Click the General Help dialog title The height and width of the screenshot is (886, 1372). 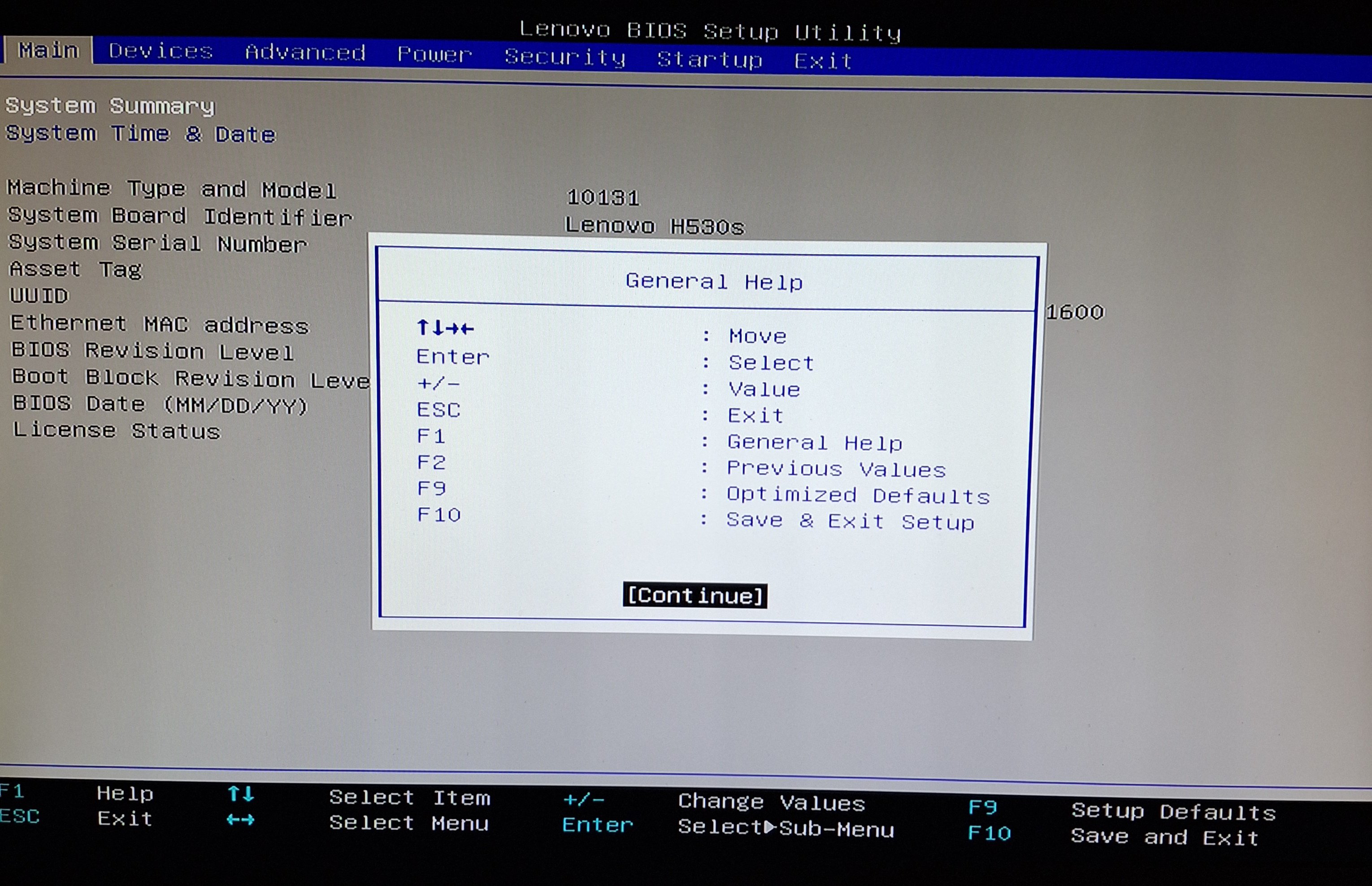714,282
